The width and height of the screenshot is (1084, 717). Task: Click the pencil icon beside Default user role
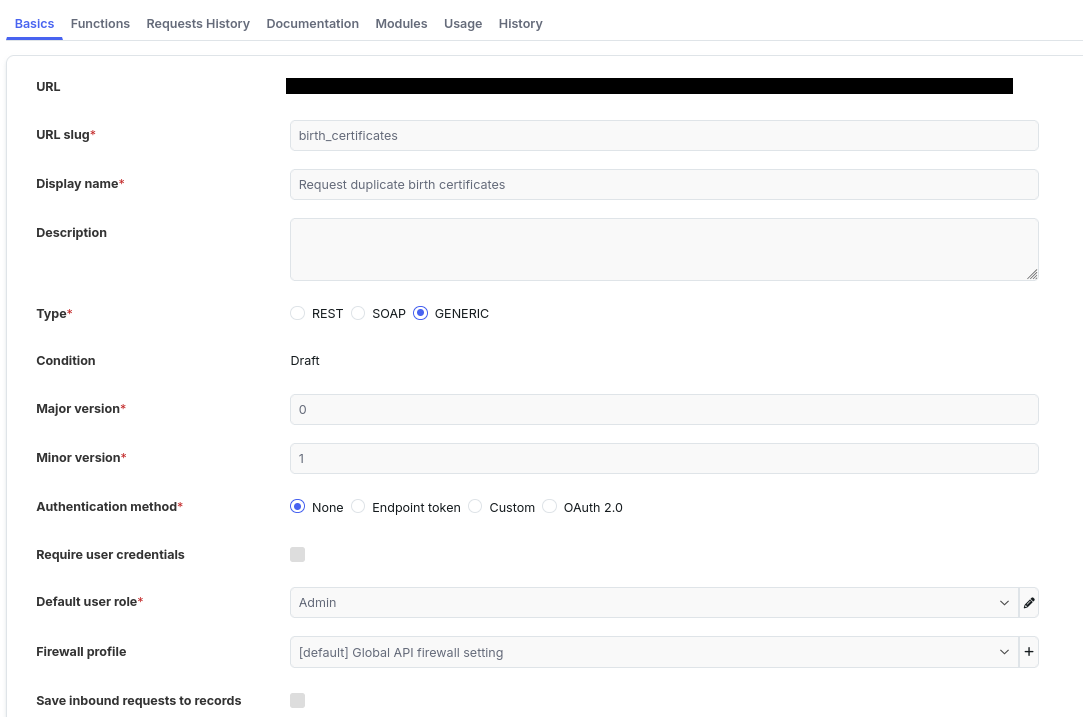(1029, 602)
